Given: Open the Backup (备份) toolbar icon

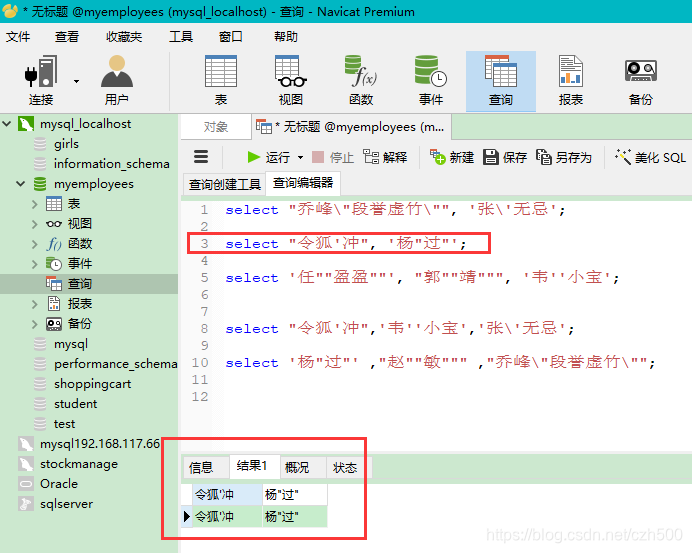Looking at the screenshot, I should (x=640, y=80).
